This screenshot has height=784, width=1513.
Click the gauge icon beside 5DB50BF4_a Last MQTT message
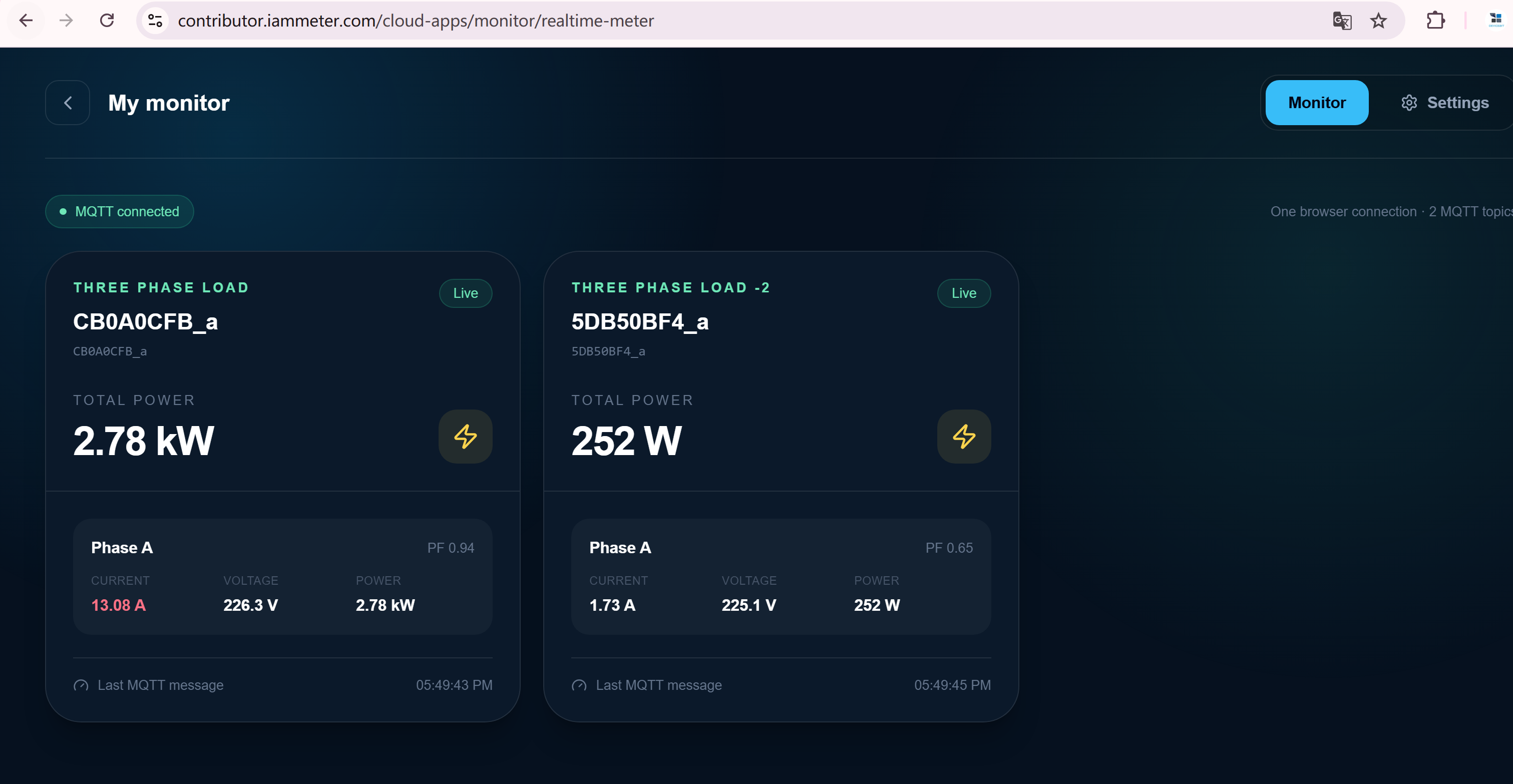coord(579,685)
